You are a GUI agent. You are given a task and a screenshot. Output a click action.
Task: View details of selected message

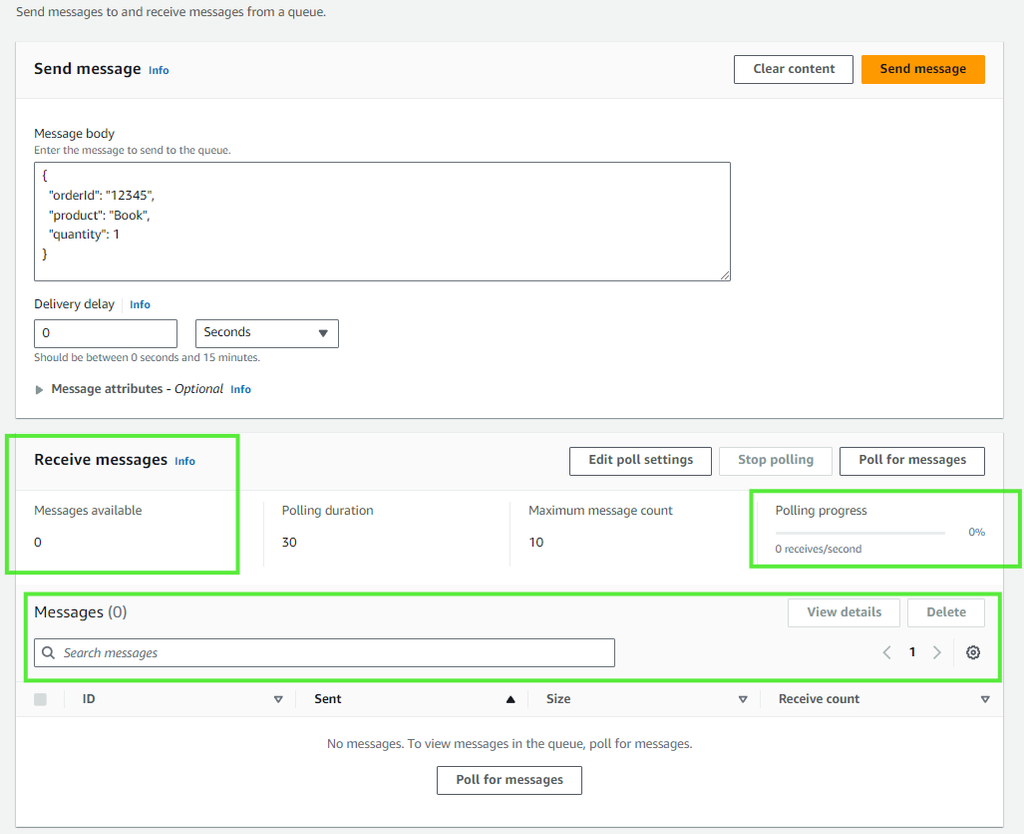pyautogui.click(x=843, y=612)
